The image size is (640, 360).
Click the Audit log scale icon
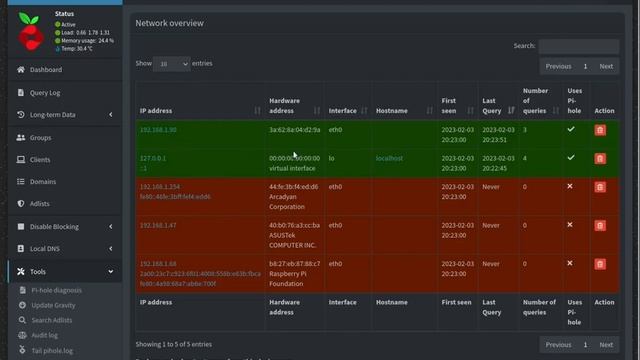click(x=22, y=336)
